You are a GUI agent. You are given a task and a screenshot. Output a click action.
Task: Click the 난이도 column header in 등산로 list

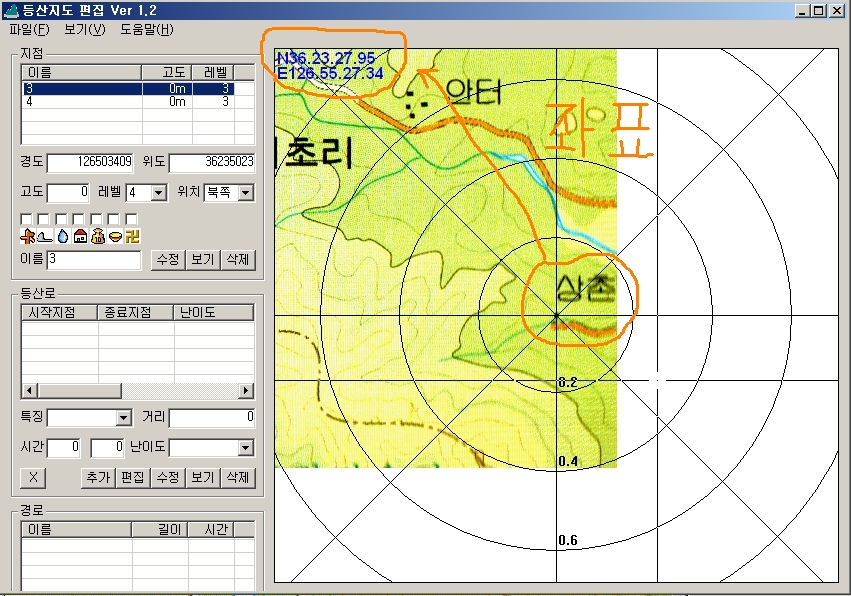[213, 313]
